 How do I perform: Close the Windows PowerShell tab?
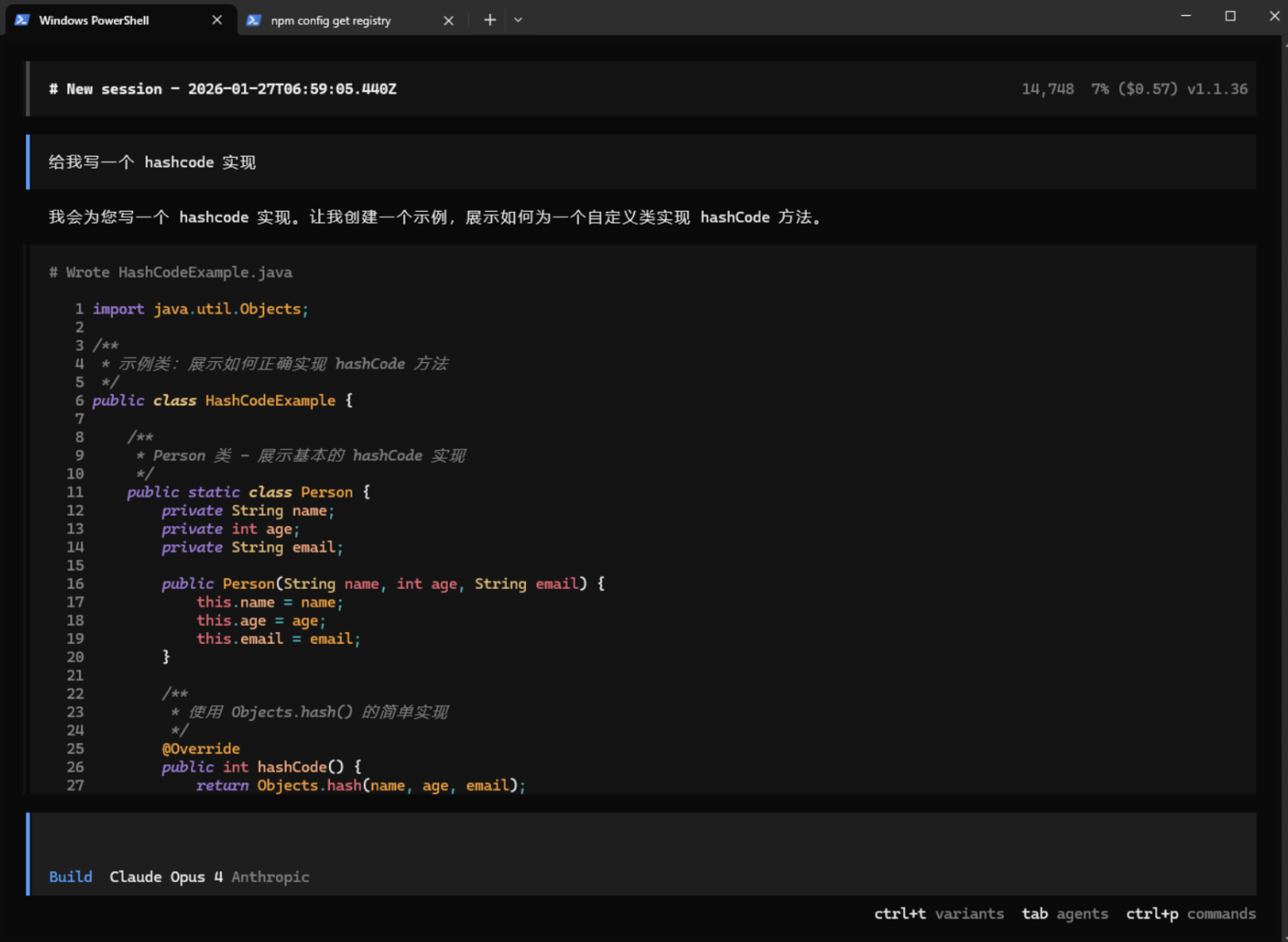pyautogui.click(x=217, y=20)
